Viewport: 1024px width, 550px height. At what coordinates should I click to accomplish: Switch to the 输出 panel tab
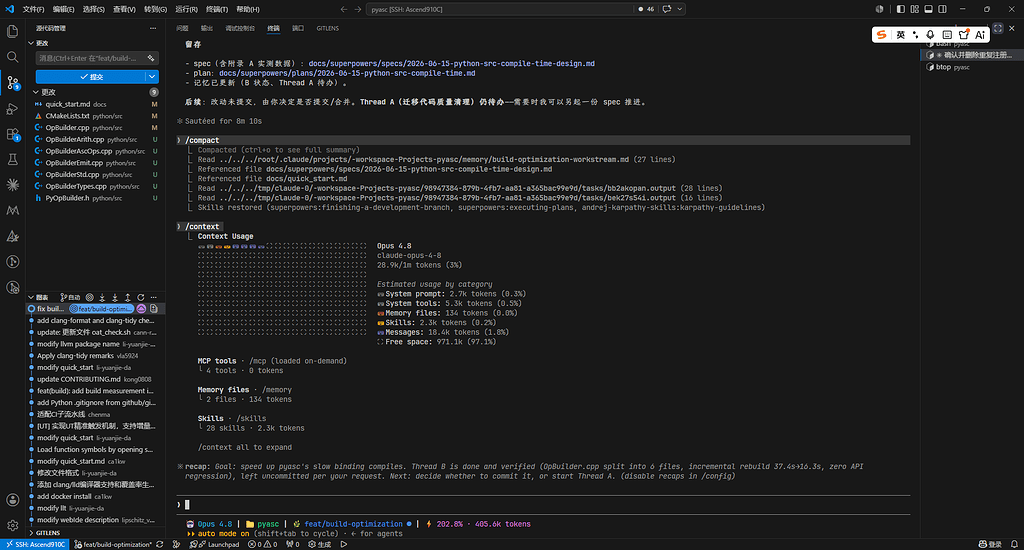point(206,28)
